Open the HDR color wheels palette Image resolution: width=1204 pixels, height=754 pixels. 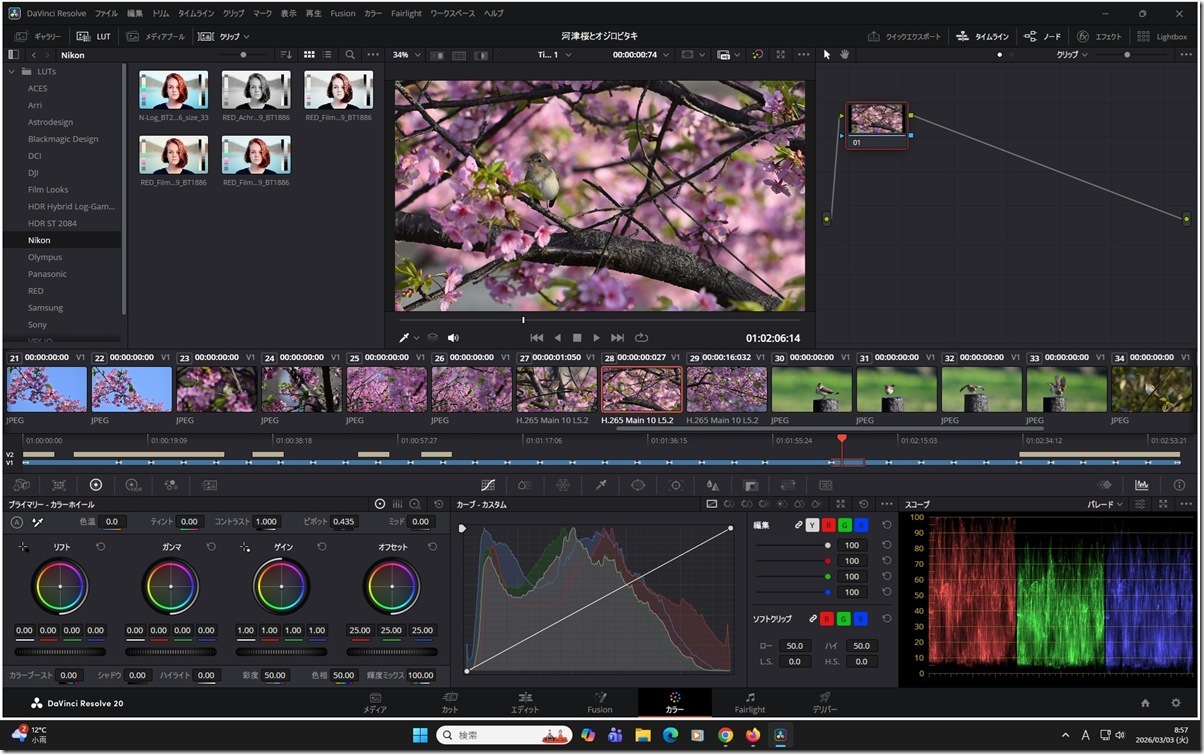coord(133,486)
